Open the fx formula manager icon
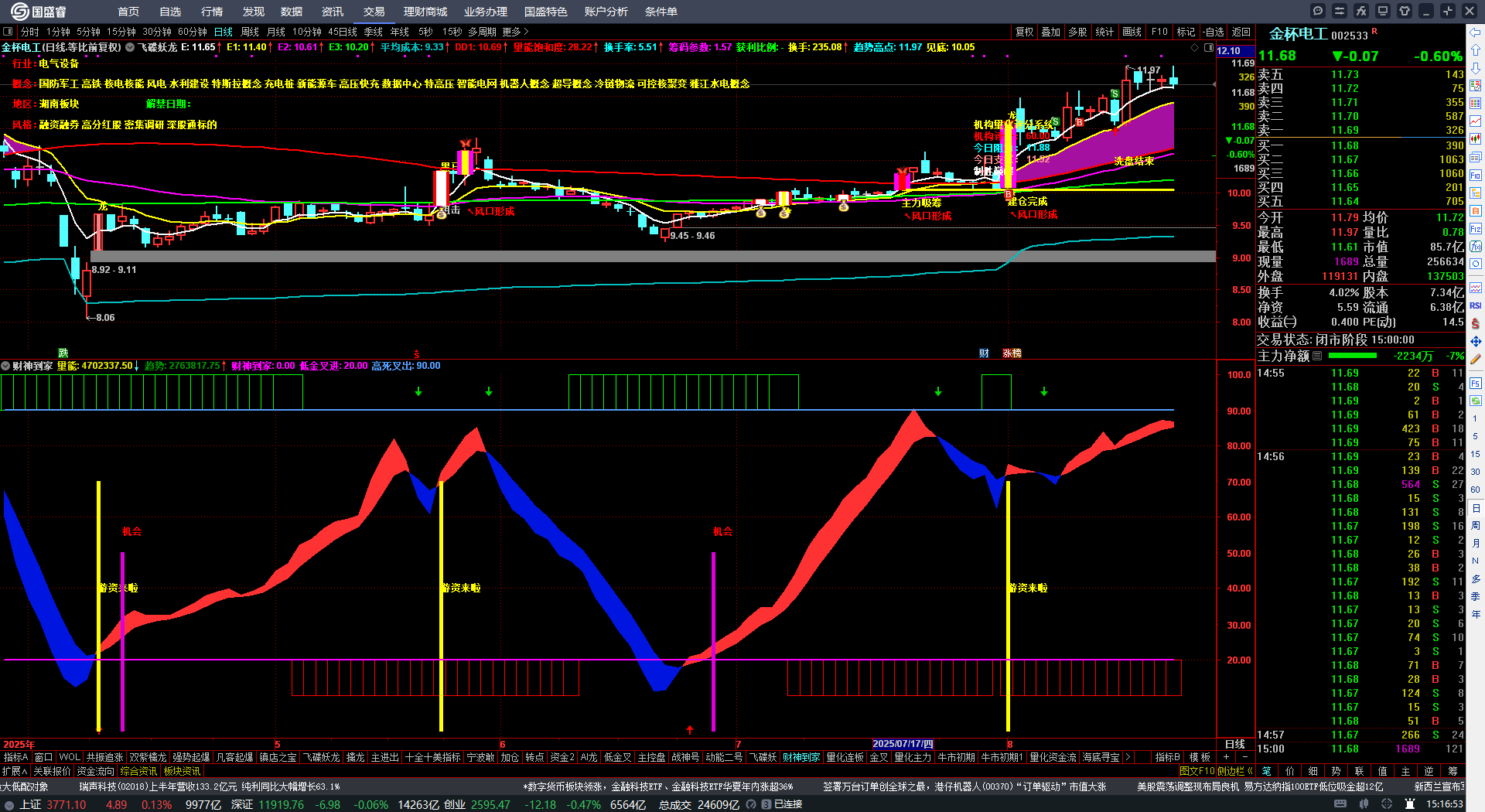Viewport: 1485px width, 812px height. 1361,11
